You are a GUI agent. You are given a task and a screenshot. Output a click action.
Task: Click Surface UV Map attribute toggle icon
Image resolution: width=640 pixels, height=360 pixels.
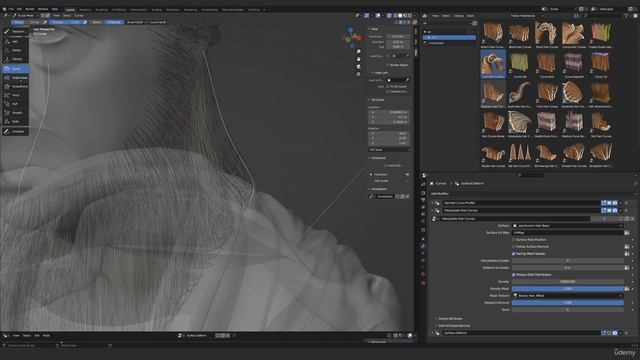click(627, 233)
